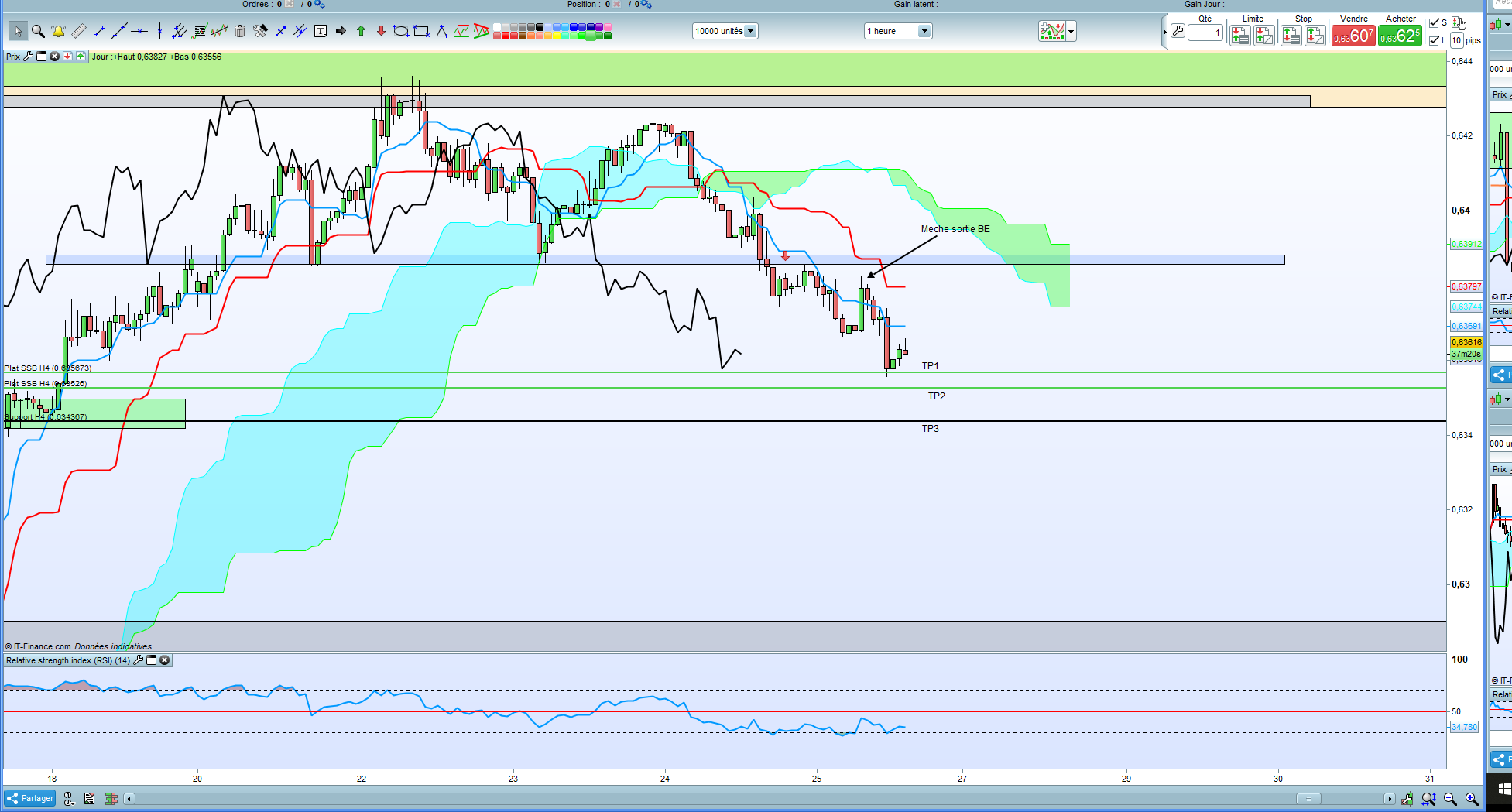Click the pips value input field
The image size is (1512, 812).
1457,40
